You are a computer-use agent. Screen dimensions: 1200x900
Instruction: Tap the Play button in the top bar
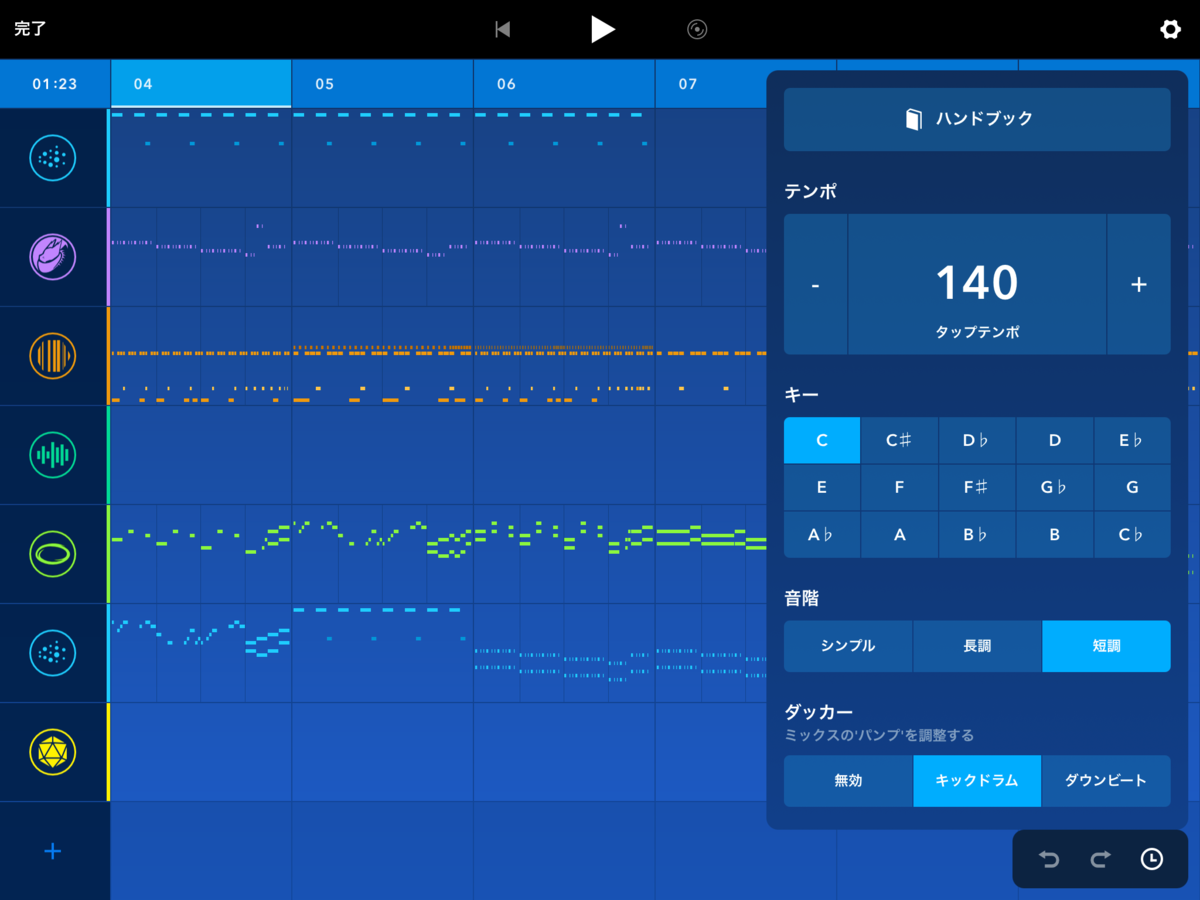point(602,29)
